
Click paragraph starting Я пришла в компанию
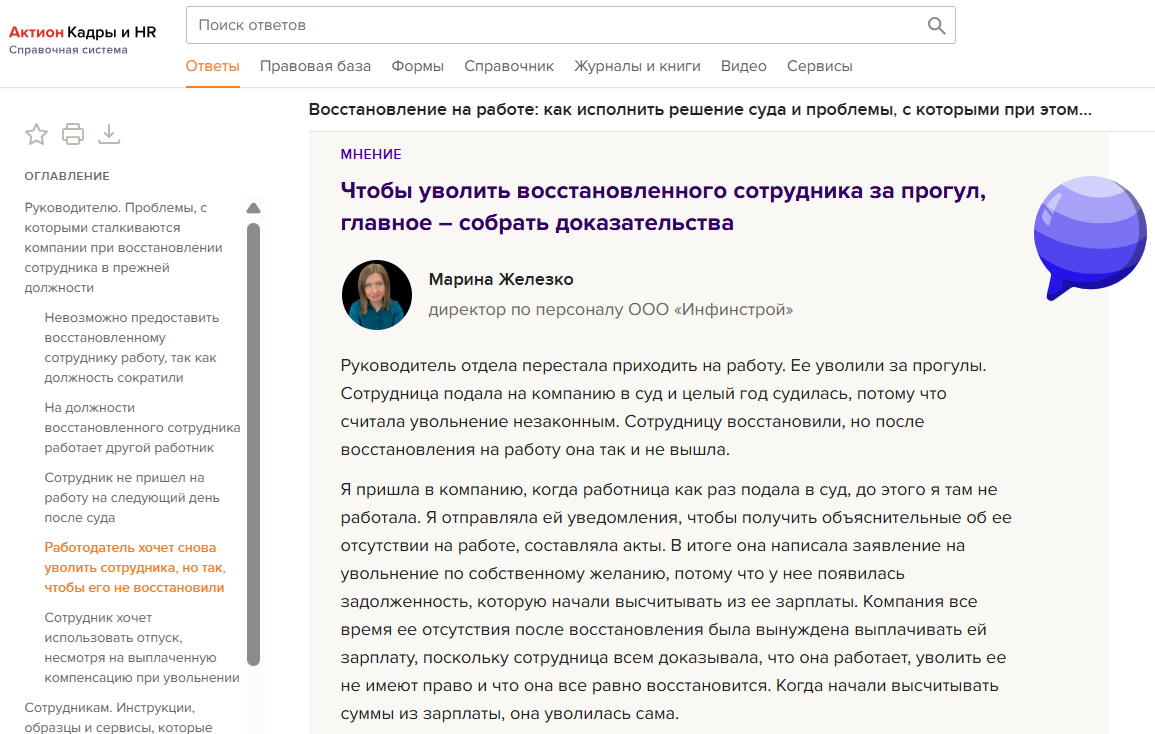point(676,601)
